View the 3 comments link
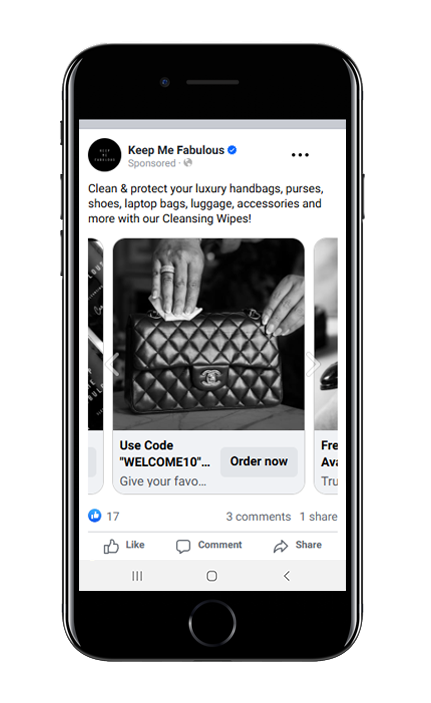 258,516
